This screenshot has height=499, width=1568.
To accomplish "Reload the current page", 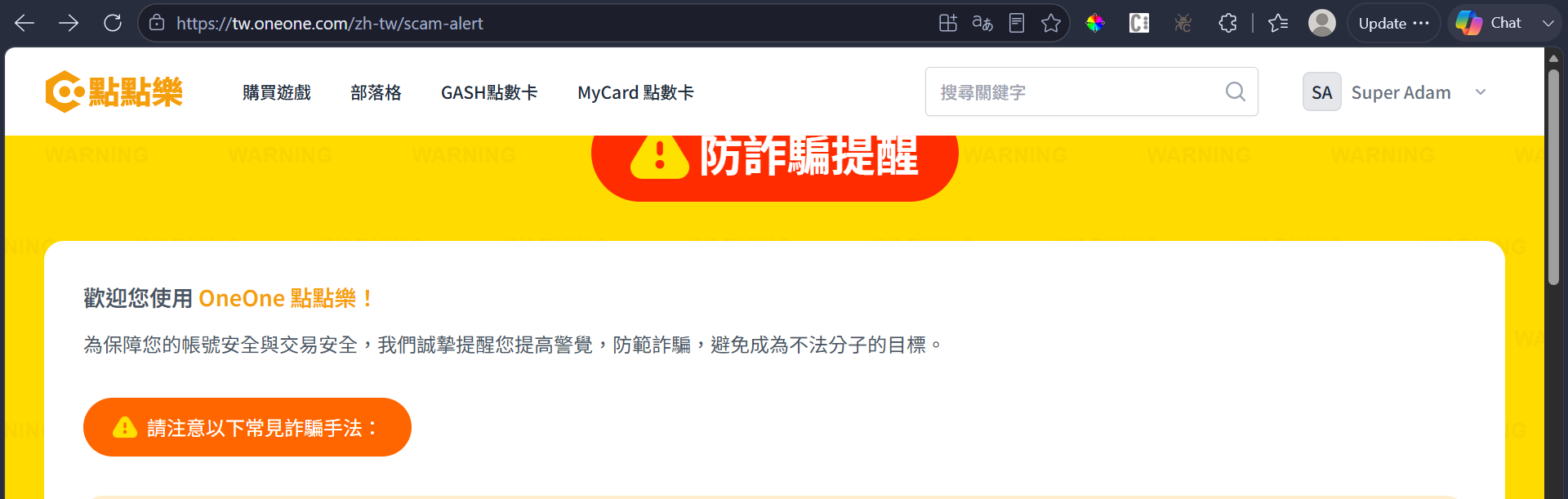I will point(113,23).
